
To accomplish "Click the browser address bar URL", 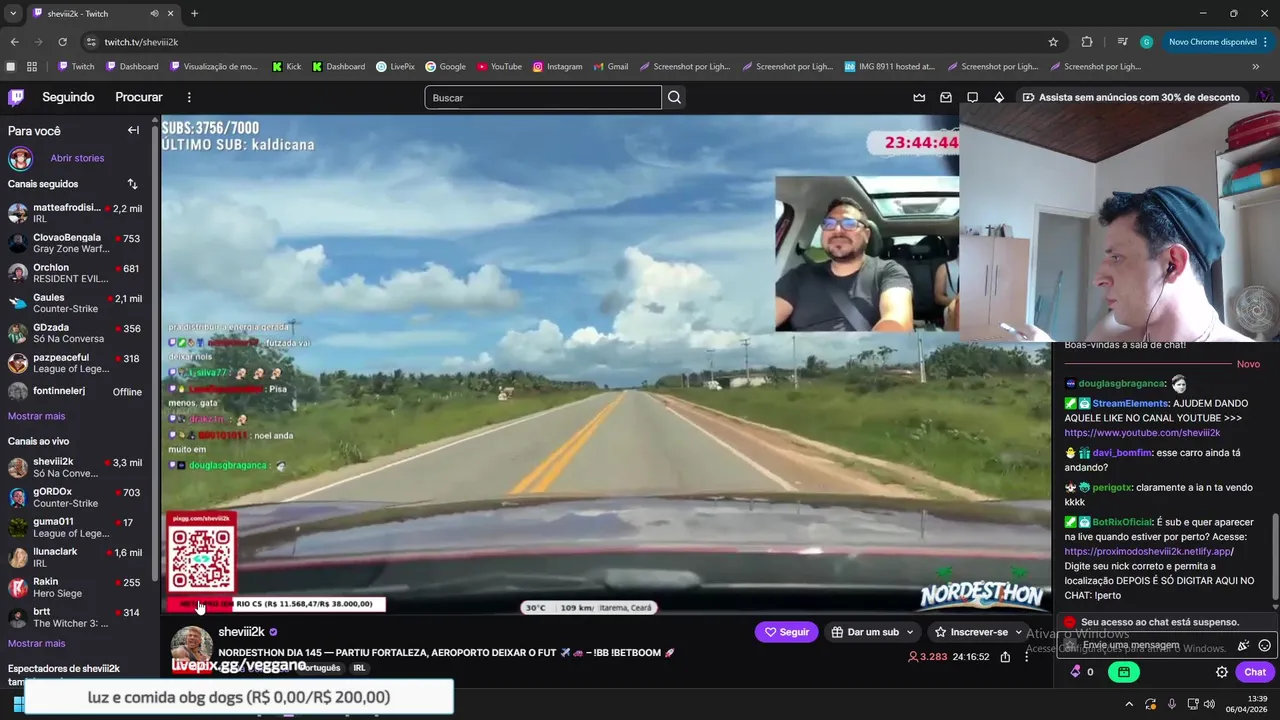I will coord(141,42).
